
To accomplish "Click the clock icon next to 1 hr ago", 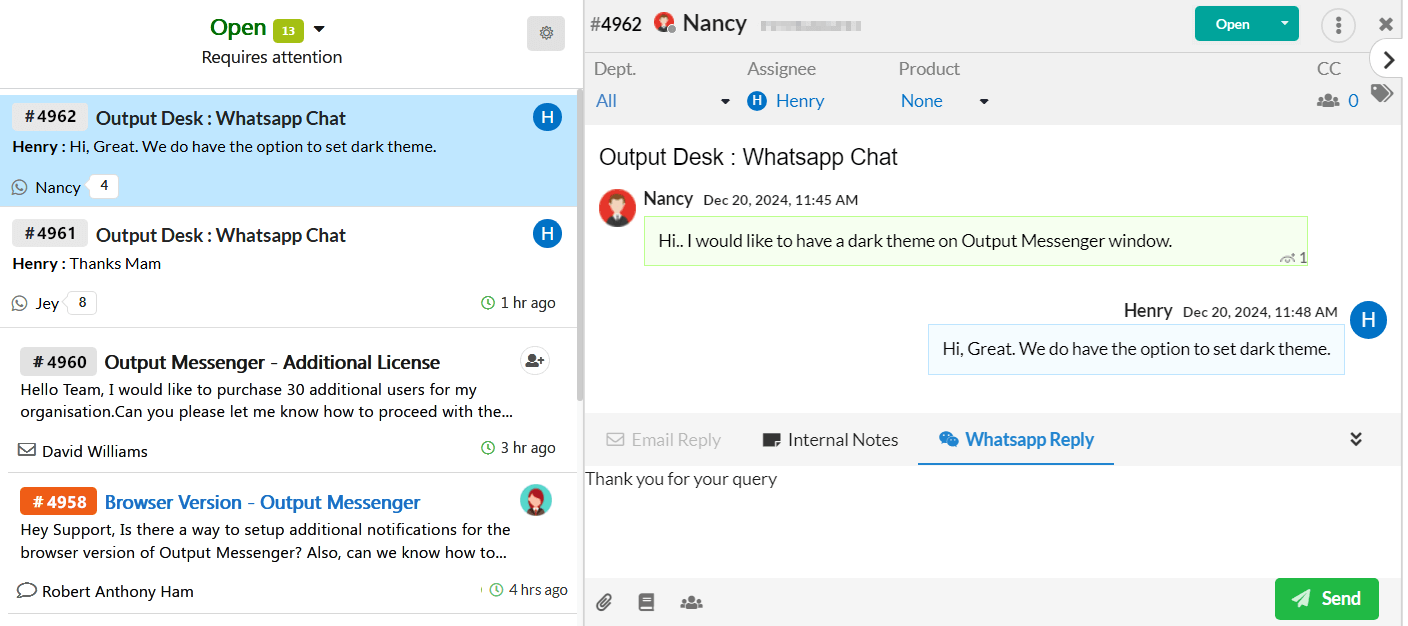I will 488,303.
